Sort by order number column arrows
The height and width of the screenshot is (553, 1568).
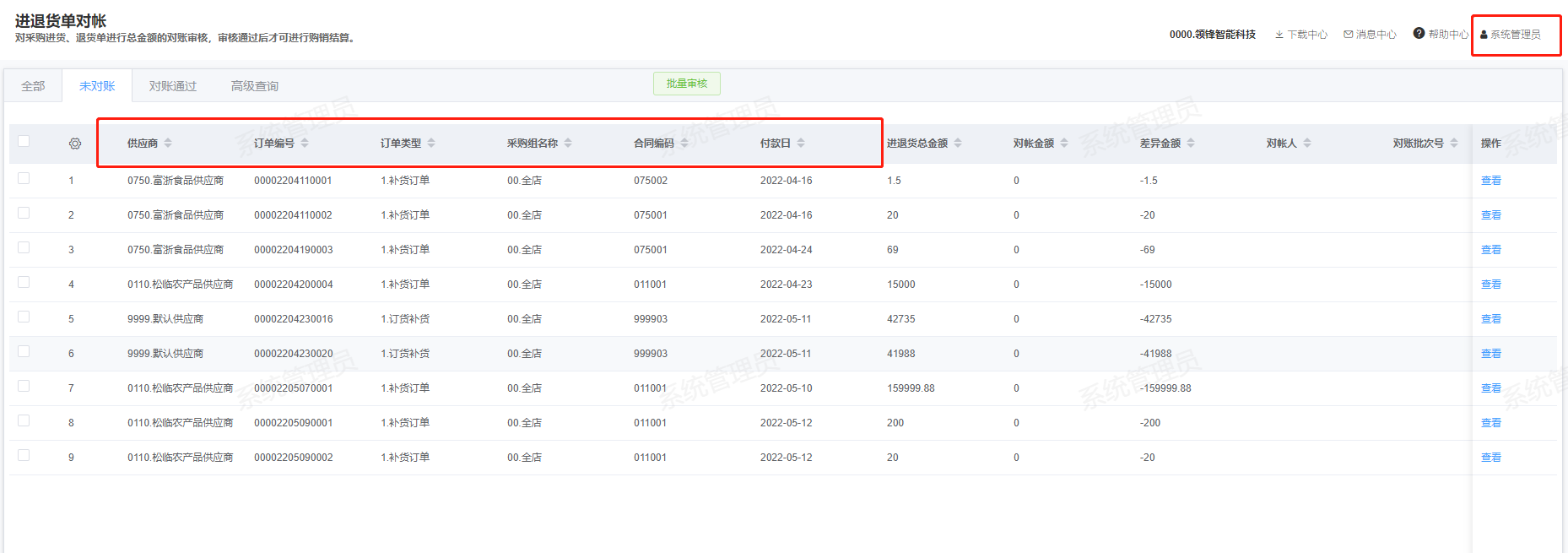[x=305, y=144]
